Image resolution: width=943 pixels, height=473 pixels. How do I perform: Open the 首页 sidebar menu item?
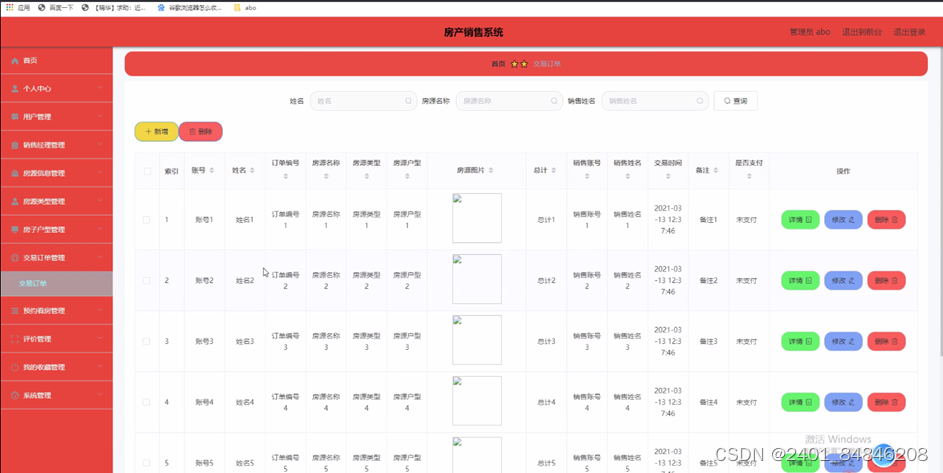point(57,61)
